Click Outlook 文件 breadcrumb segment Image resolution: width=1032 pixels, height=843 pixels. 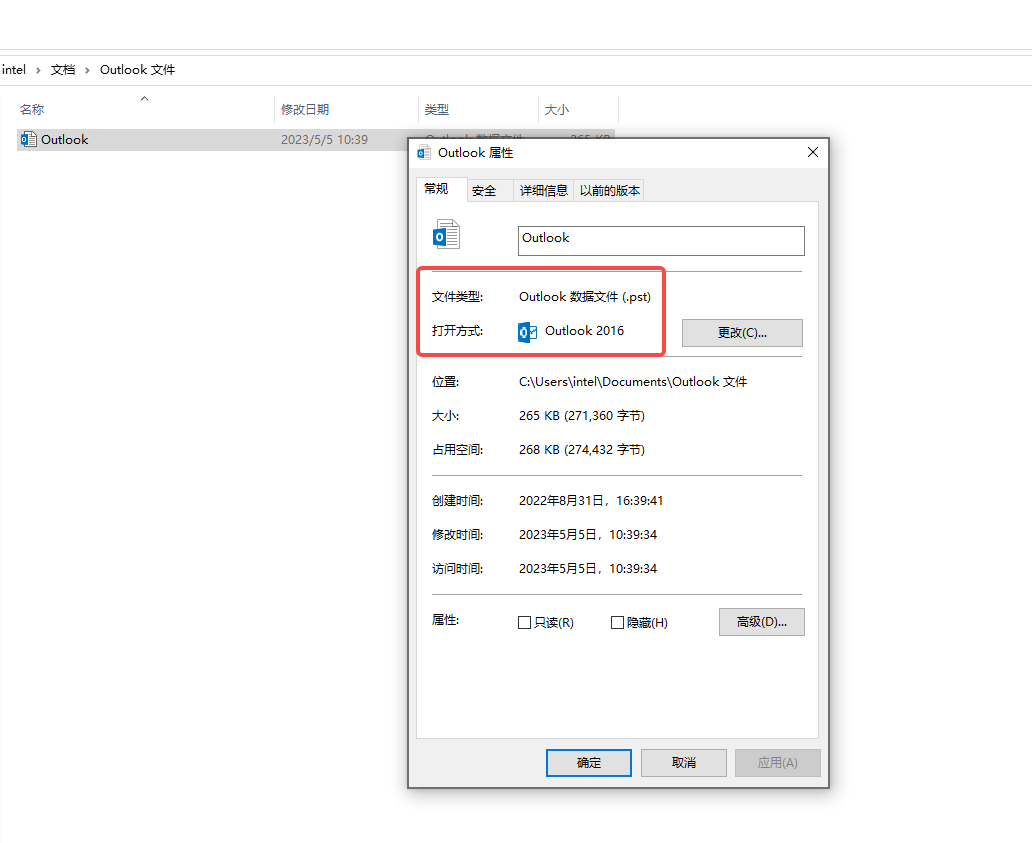[x=138, y=70]
